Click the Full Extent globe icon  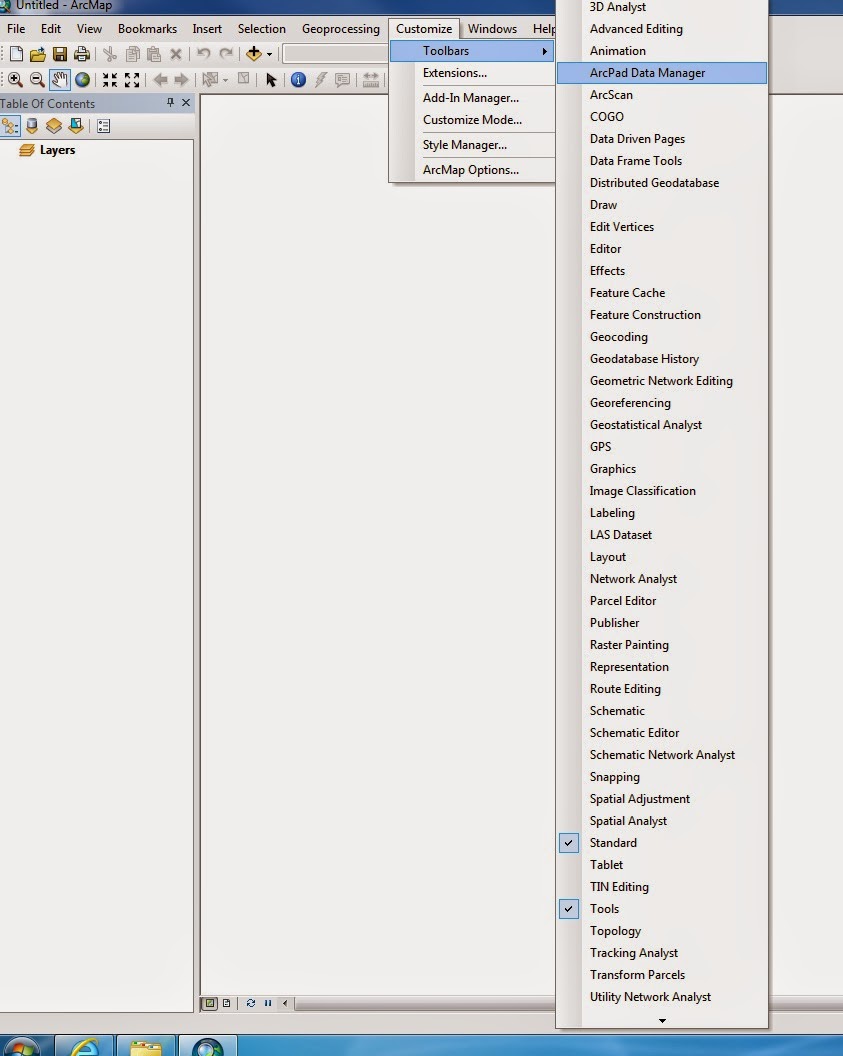point(82,80)
